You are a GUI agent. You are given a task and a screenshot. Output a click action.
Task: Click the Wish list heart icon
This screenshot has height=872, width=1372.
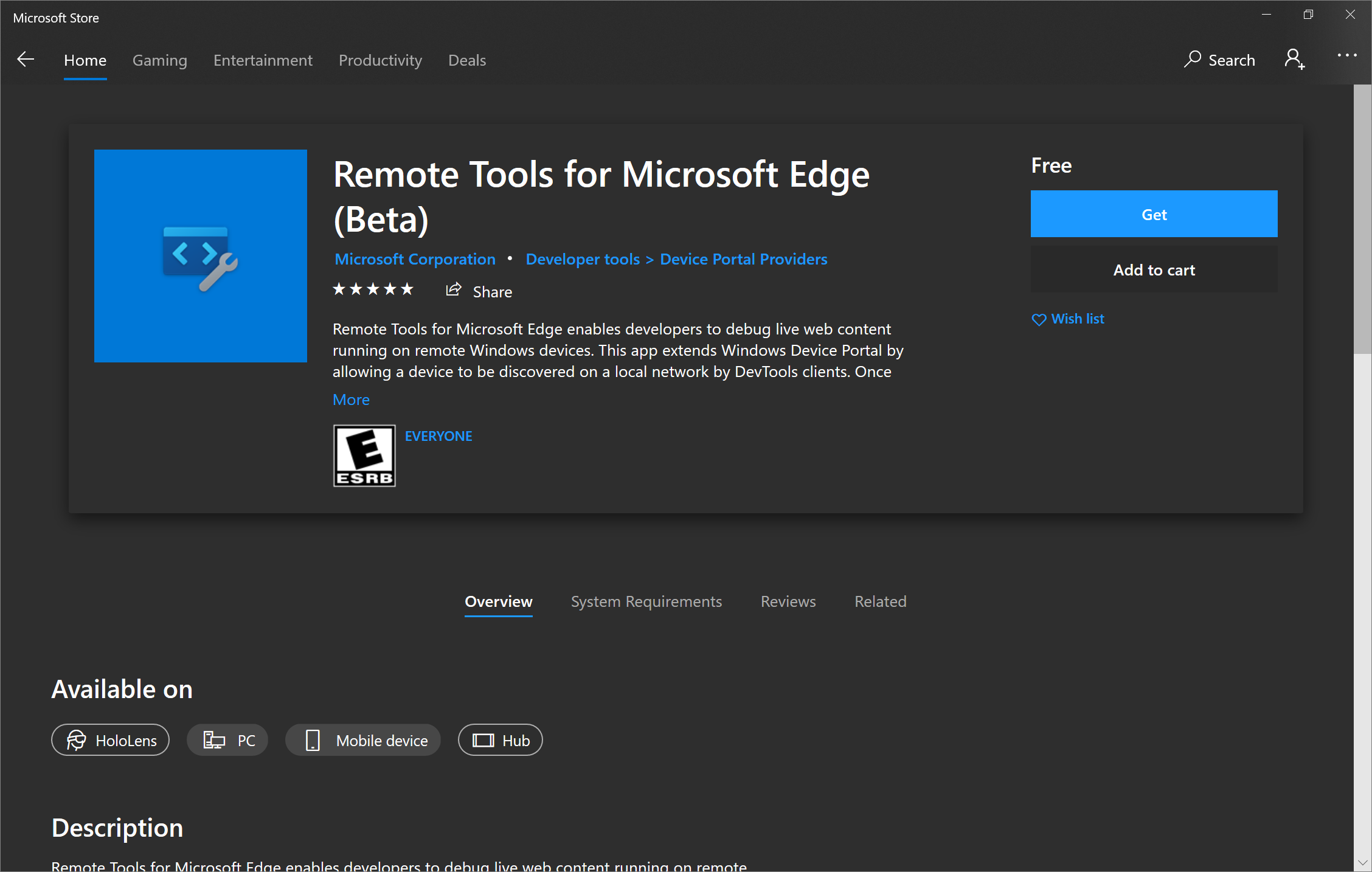click(x=1040, y=319)
